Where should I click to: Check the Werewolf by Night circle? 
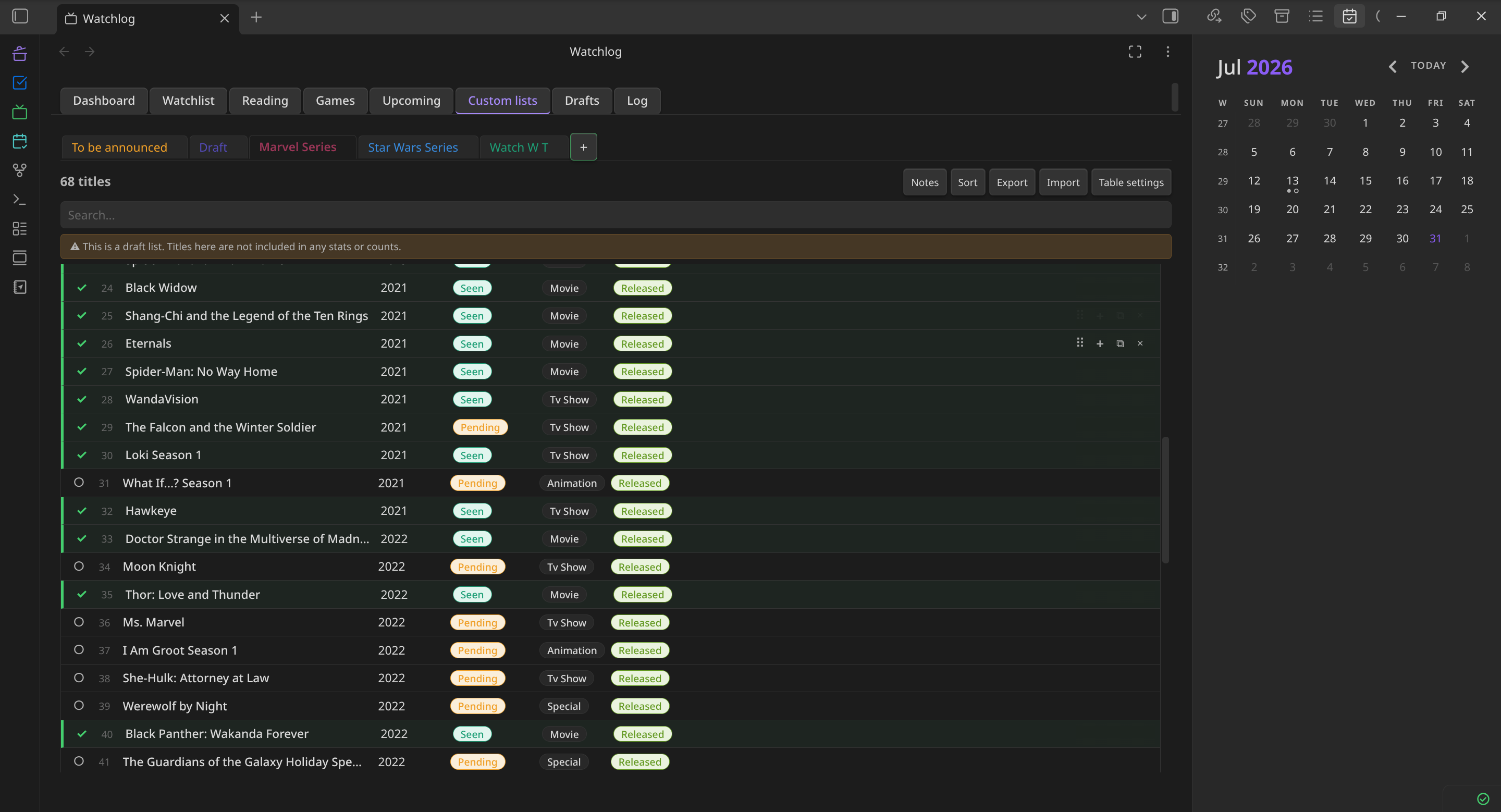[x=79, y=705]
